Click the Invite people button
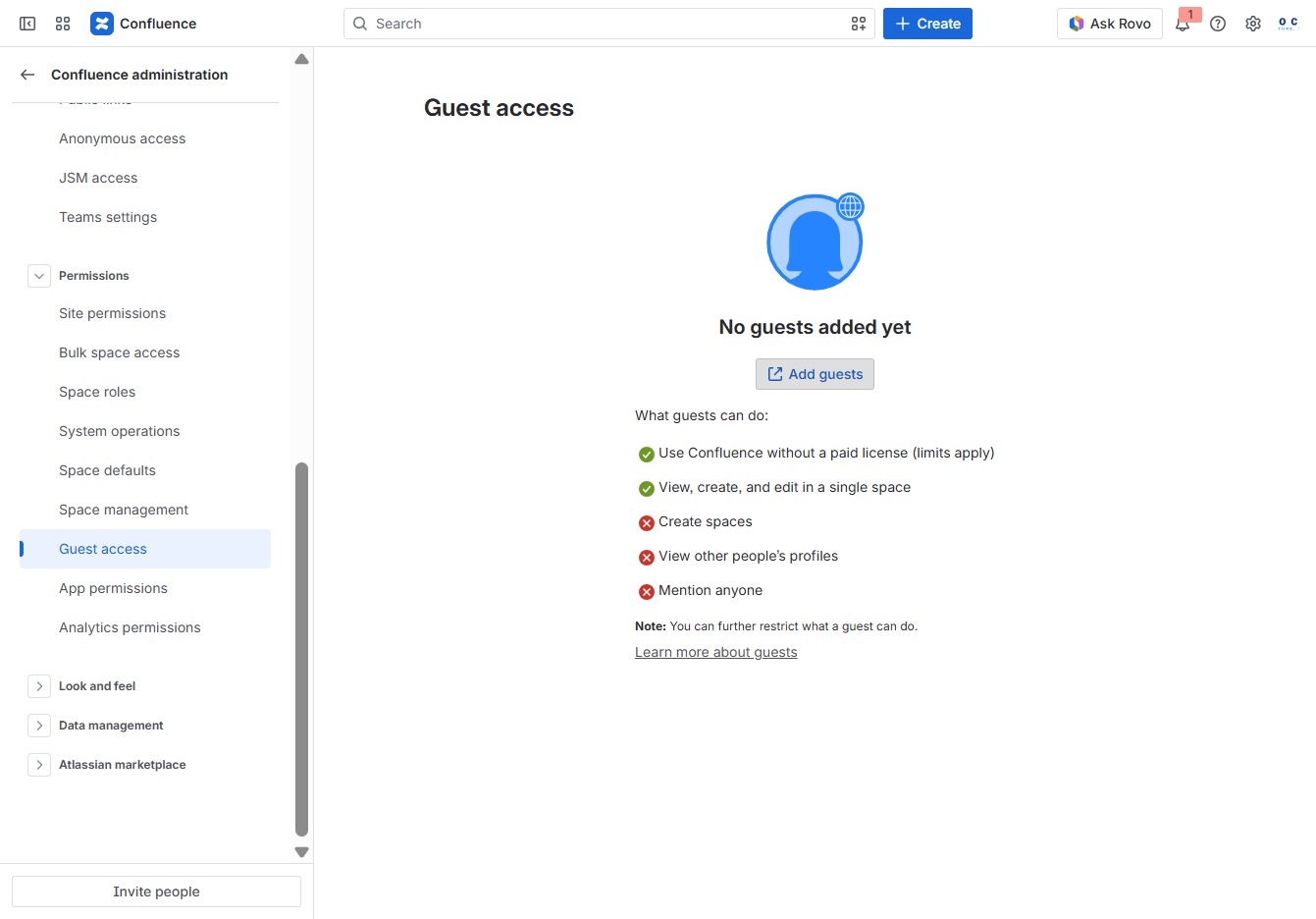This screenshot has width=1316, height=919. click(x=156, y=892)
